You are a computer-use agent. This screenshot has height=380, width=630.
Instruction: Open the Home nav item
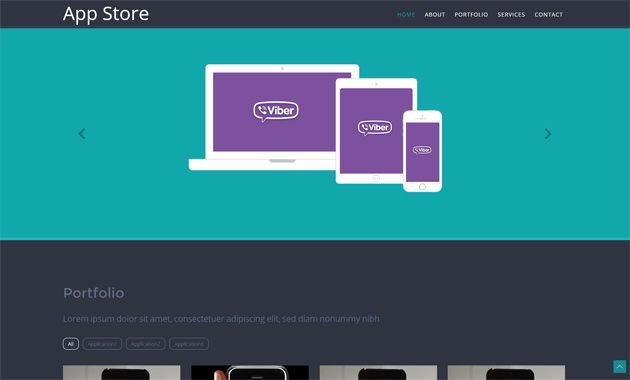[x=406, y=14]
